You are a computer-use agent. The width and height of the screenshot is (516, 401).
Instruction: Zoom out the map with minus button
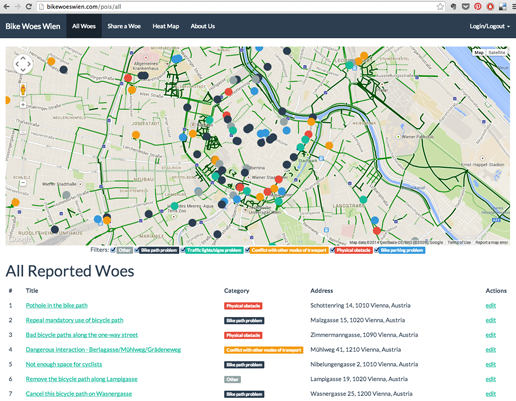click(23, 183)
